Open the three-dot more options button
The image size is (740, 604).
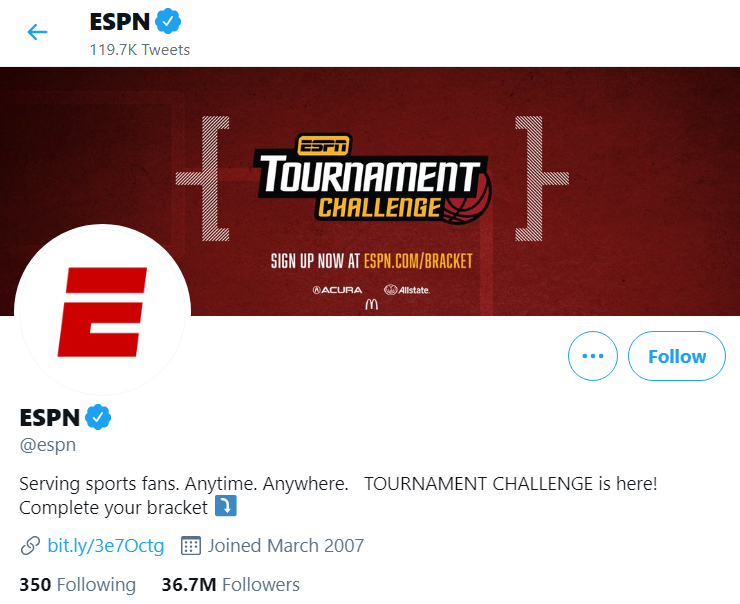pyautogui.click(x=593, y=356)
